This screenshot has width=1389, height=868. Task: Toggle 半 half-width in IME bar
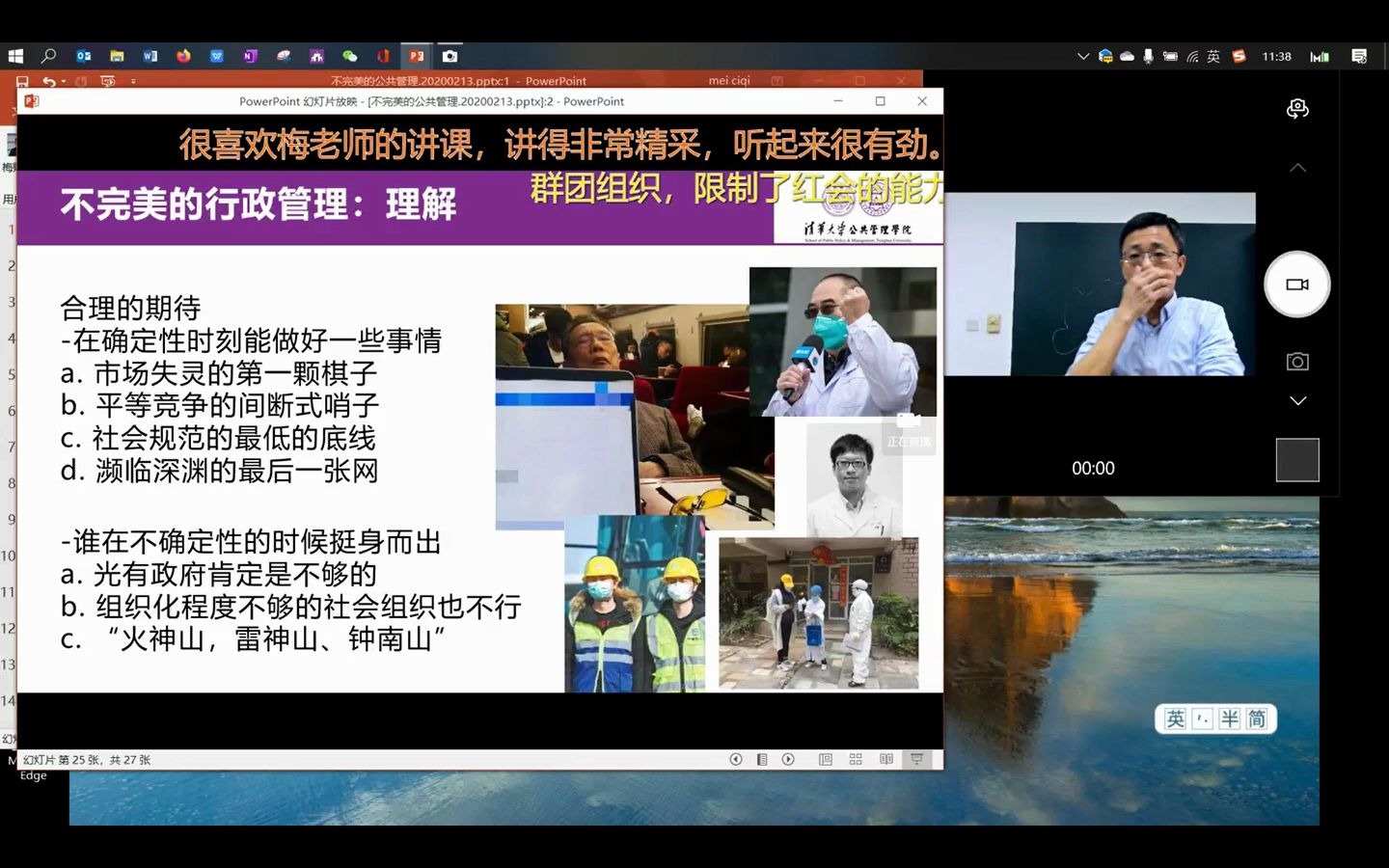1229,719
